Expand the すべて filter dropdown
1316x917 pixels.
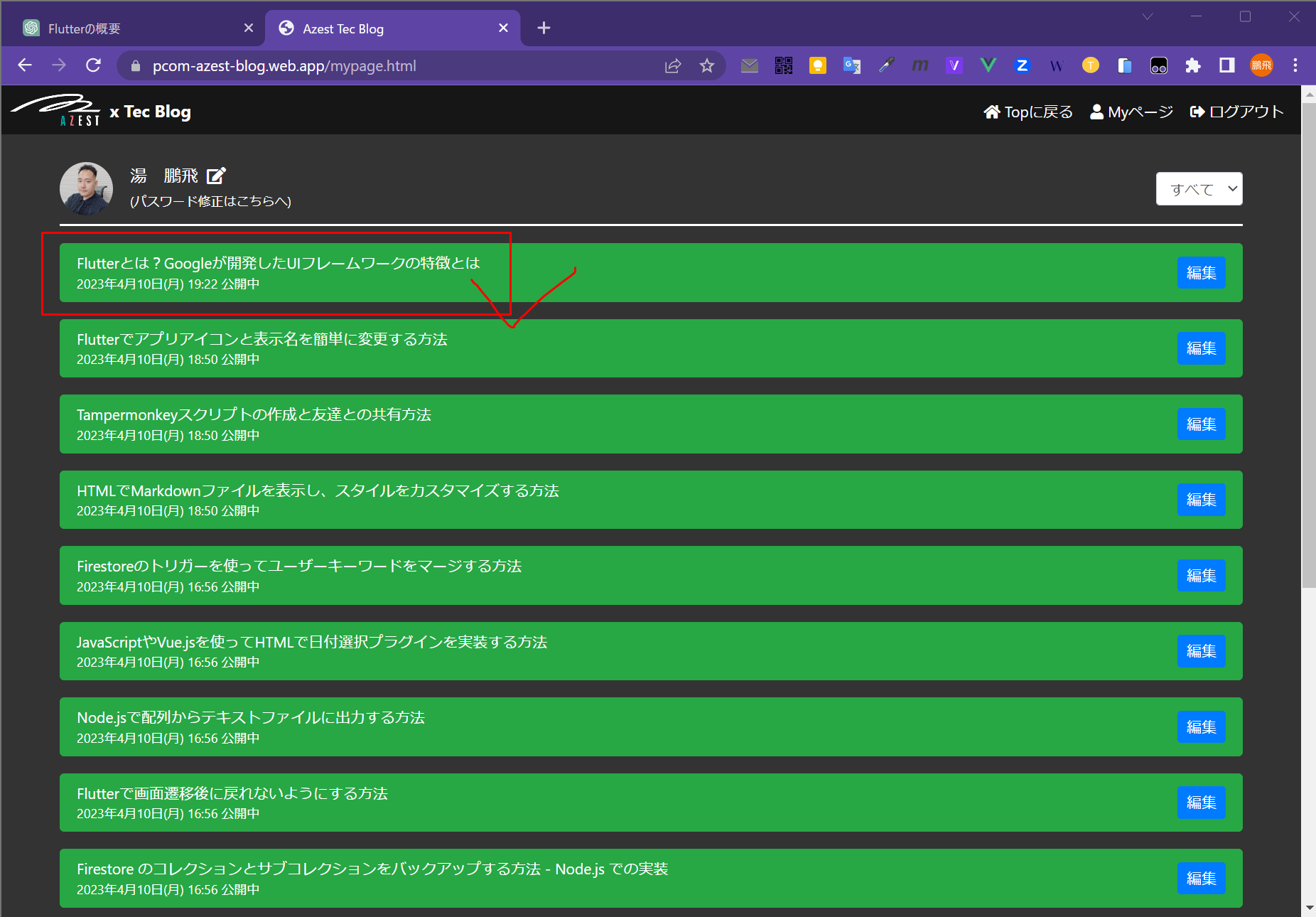[1199, 189]
